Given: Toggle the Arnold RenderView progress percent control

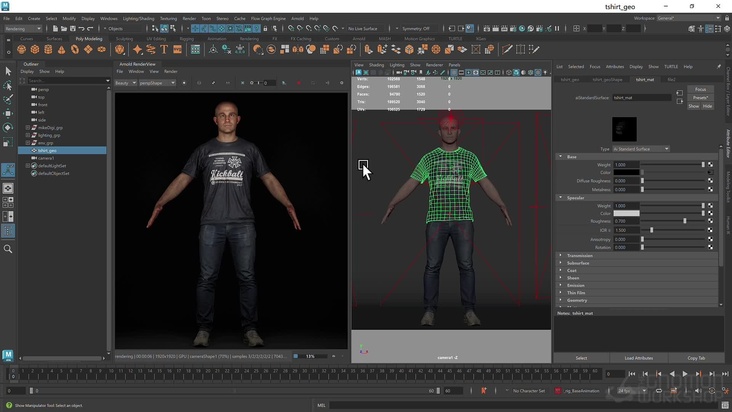Looking at the screenshot, I should coord(310,356).
